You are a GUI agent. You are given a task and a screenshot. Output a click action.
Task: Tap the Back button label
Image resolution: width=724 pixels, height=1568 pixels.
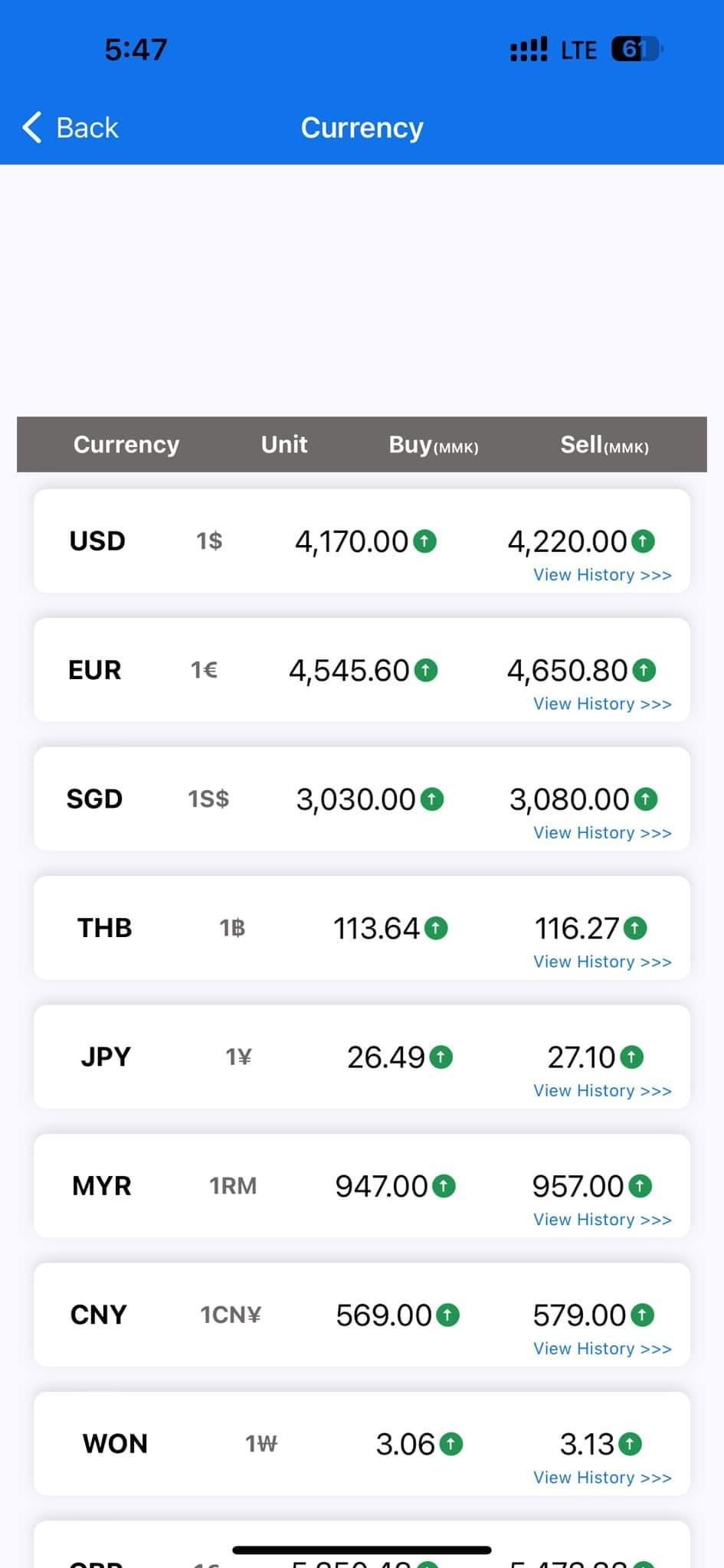(x=87, y=128)
